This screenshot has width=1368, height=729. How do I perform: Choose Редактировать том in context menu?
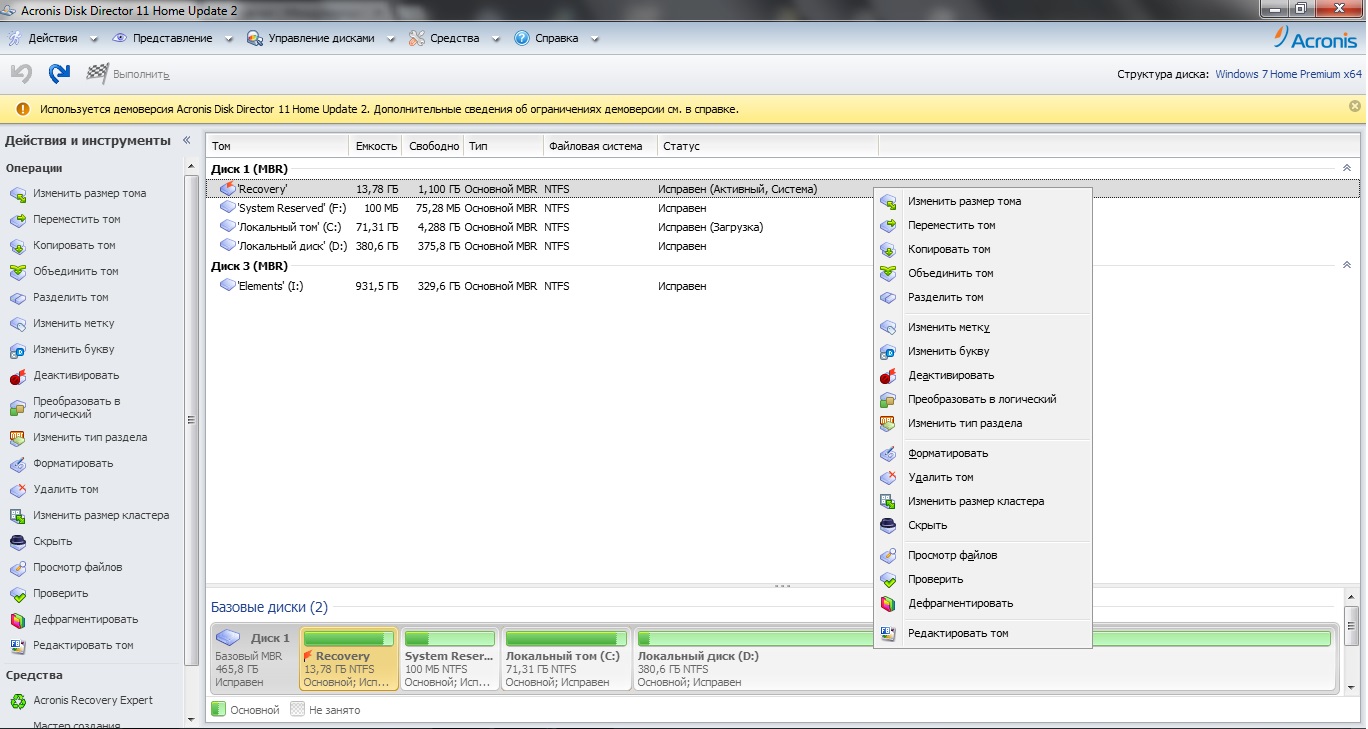[x=982, y=633]
